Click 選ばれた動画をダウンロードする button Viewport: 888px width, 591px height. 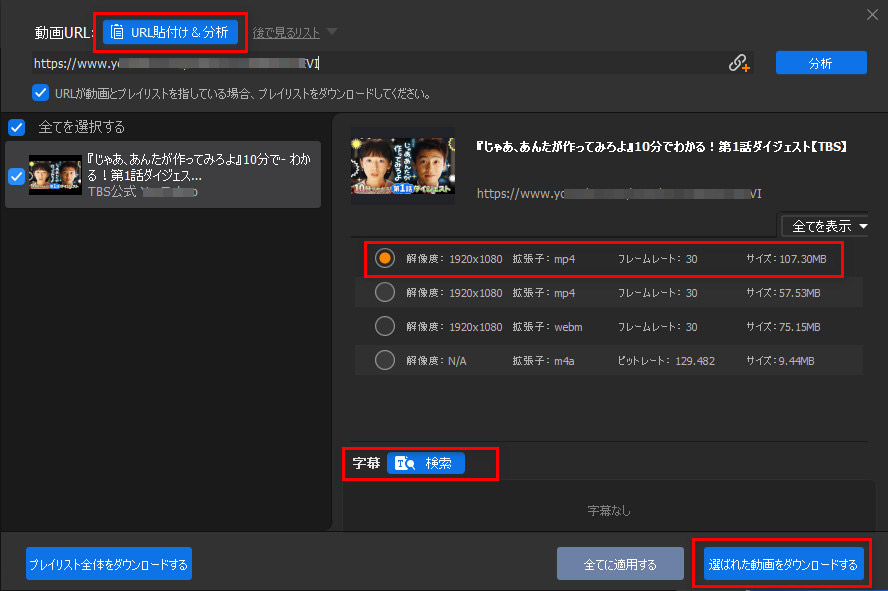[783, 564]
